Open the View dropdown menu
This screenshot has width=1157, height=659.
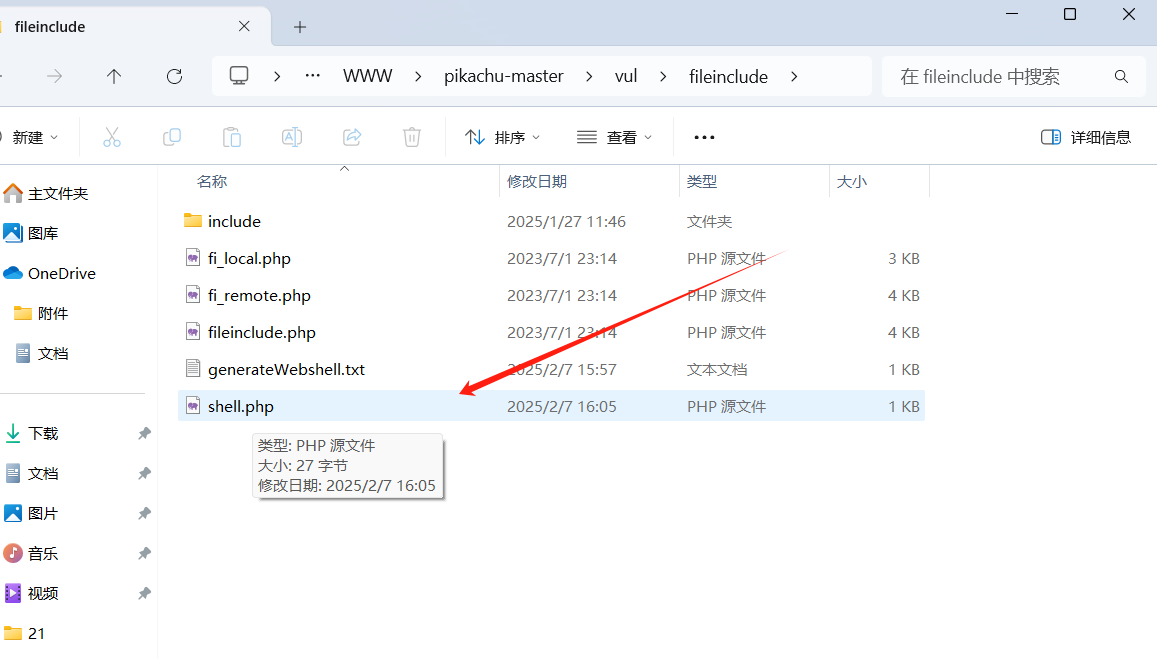click(615, 137)
